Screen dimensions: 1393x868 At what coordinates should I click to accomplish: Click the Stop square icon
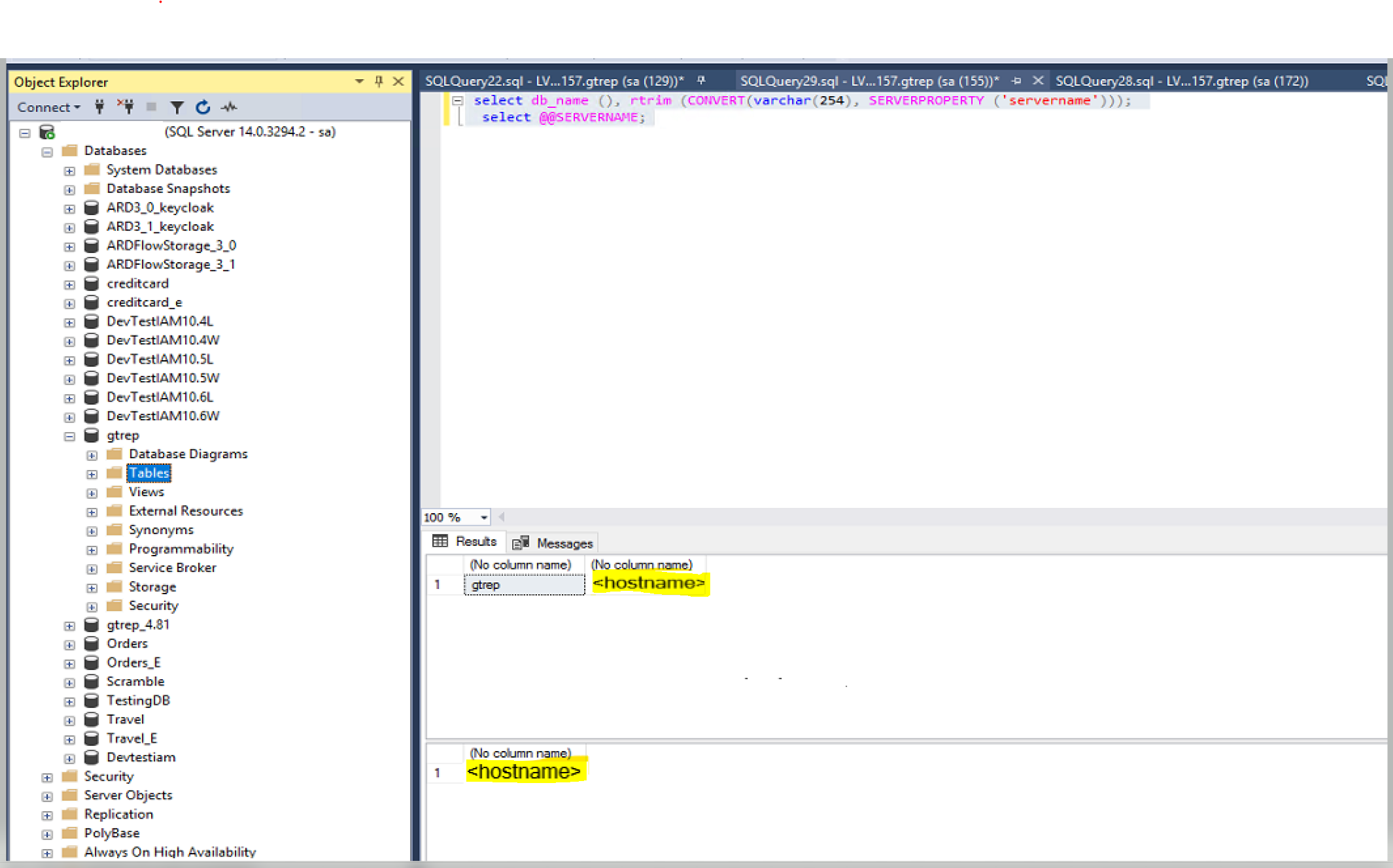(151, 107)
